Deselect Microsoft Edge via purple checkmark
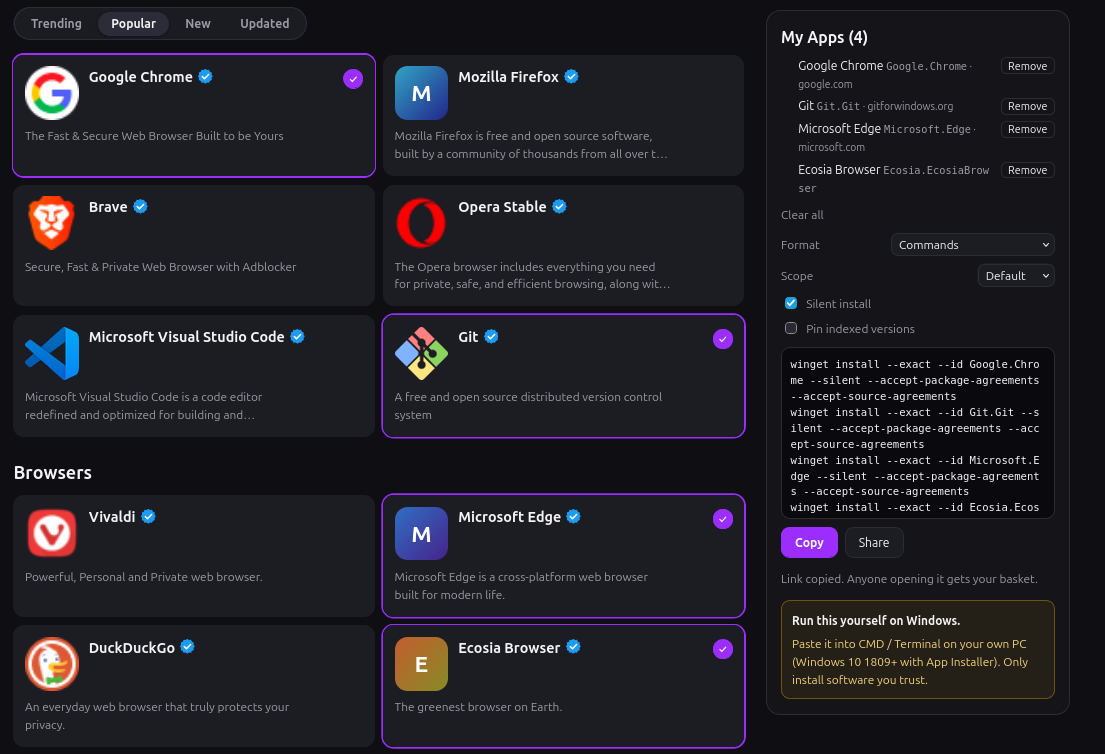 click(x=722, y=519)
